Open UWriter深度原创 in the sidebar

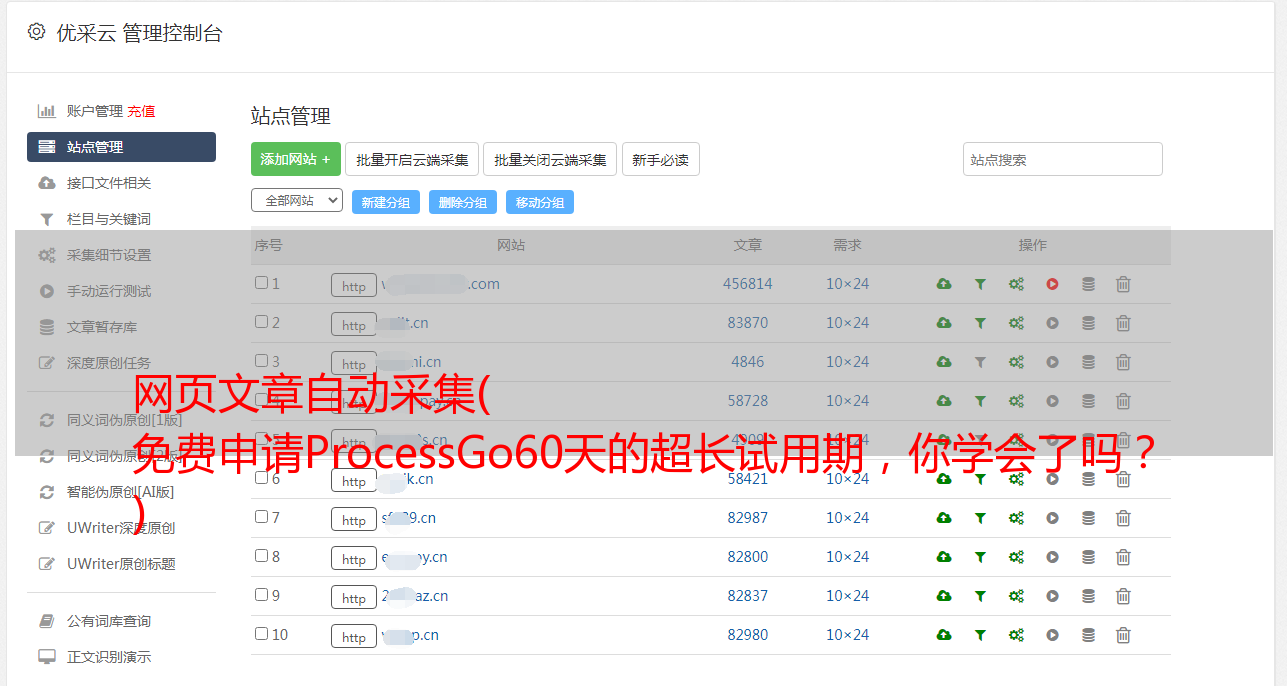click(x=121, y=528)
